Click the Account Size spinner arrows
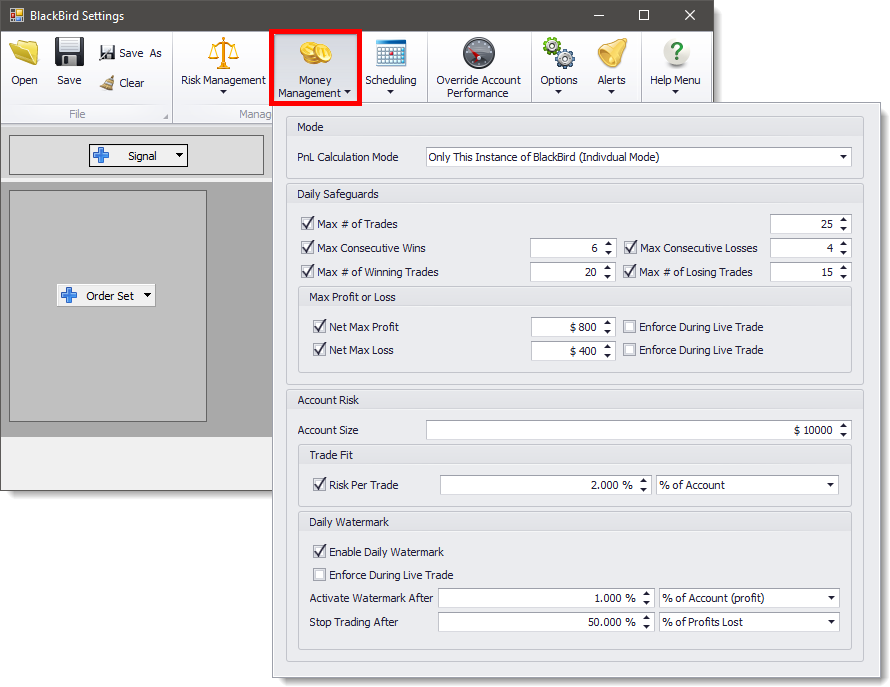890x687 pixels. pos(843,430)
